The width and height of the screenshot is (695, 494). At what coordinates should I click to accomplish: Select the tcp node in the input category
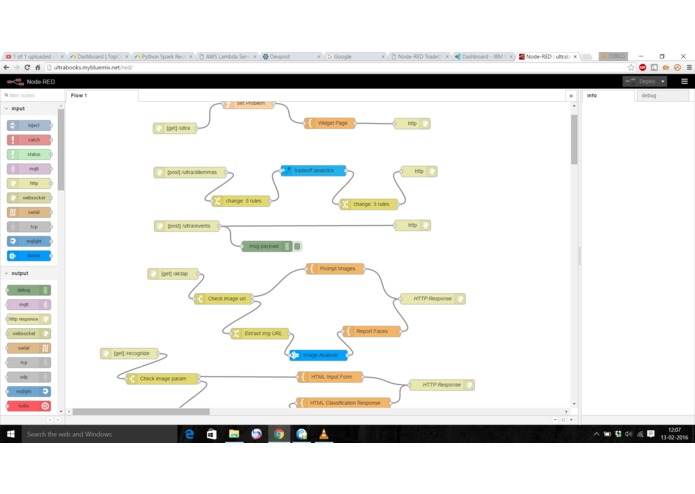(x=29, y=227)
